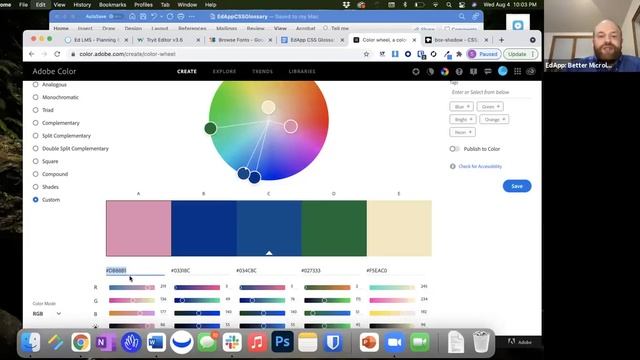
Task: Open the Trash in the dock
Action: click(481, 342)
